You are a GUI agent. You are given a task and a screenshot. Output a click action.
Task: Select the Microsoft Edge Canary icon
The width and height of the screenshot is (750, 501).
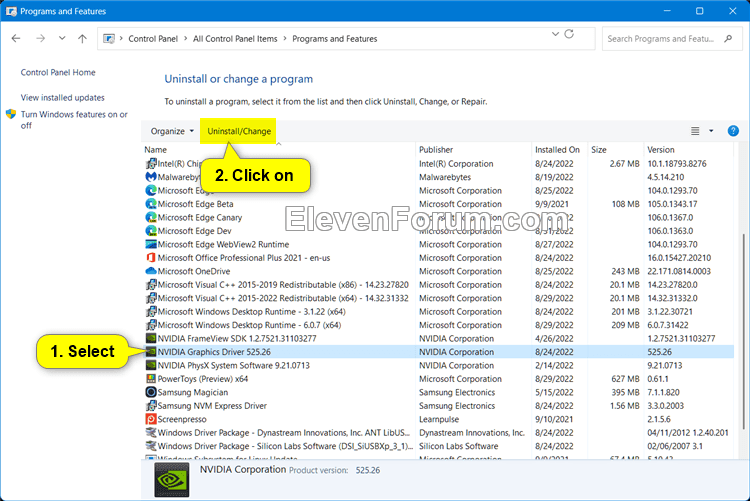pyautogui.click(x=151, y=217)
